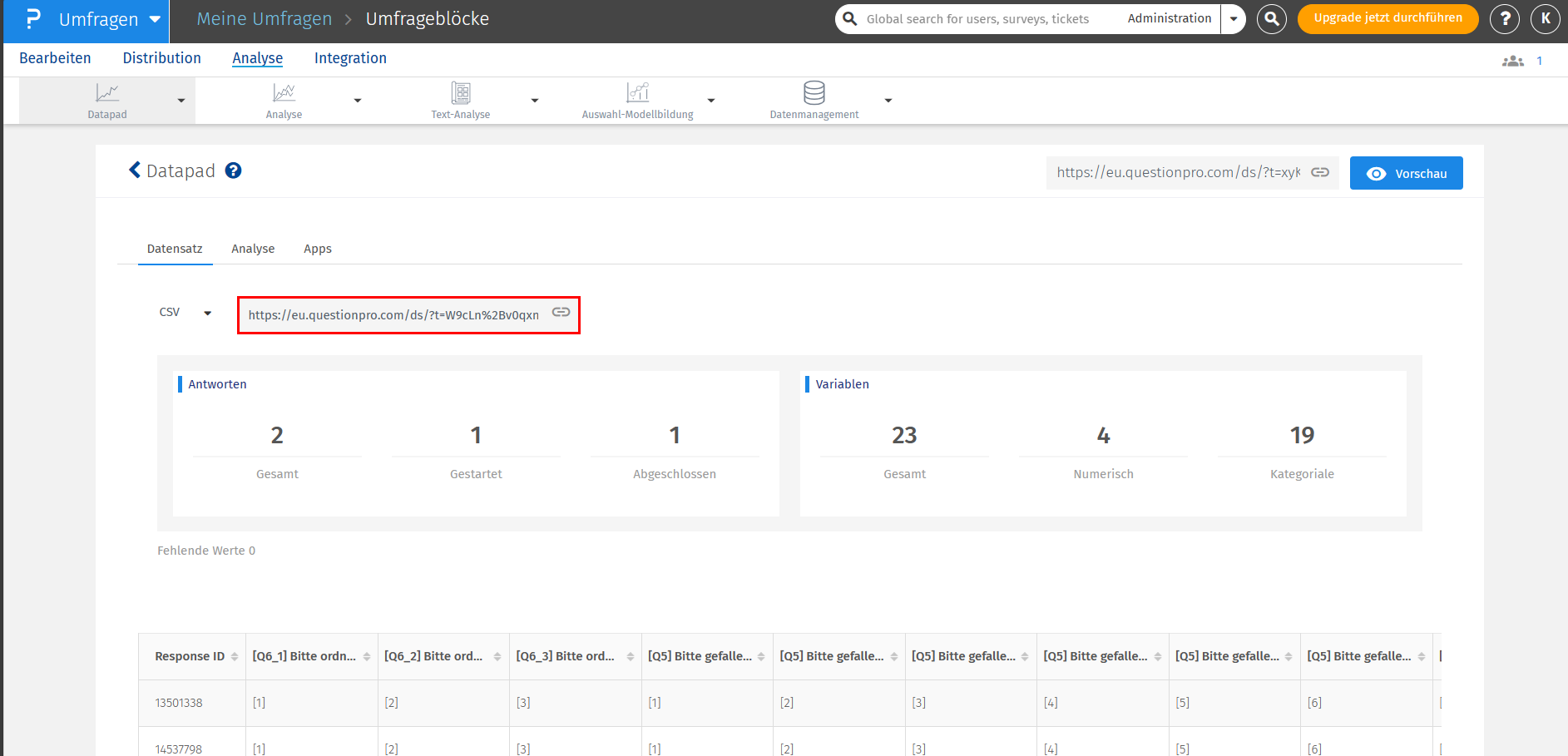
Task: Click the [Q6_2] Bitte ord... header
Action: 433,656
